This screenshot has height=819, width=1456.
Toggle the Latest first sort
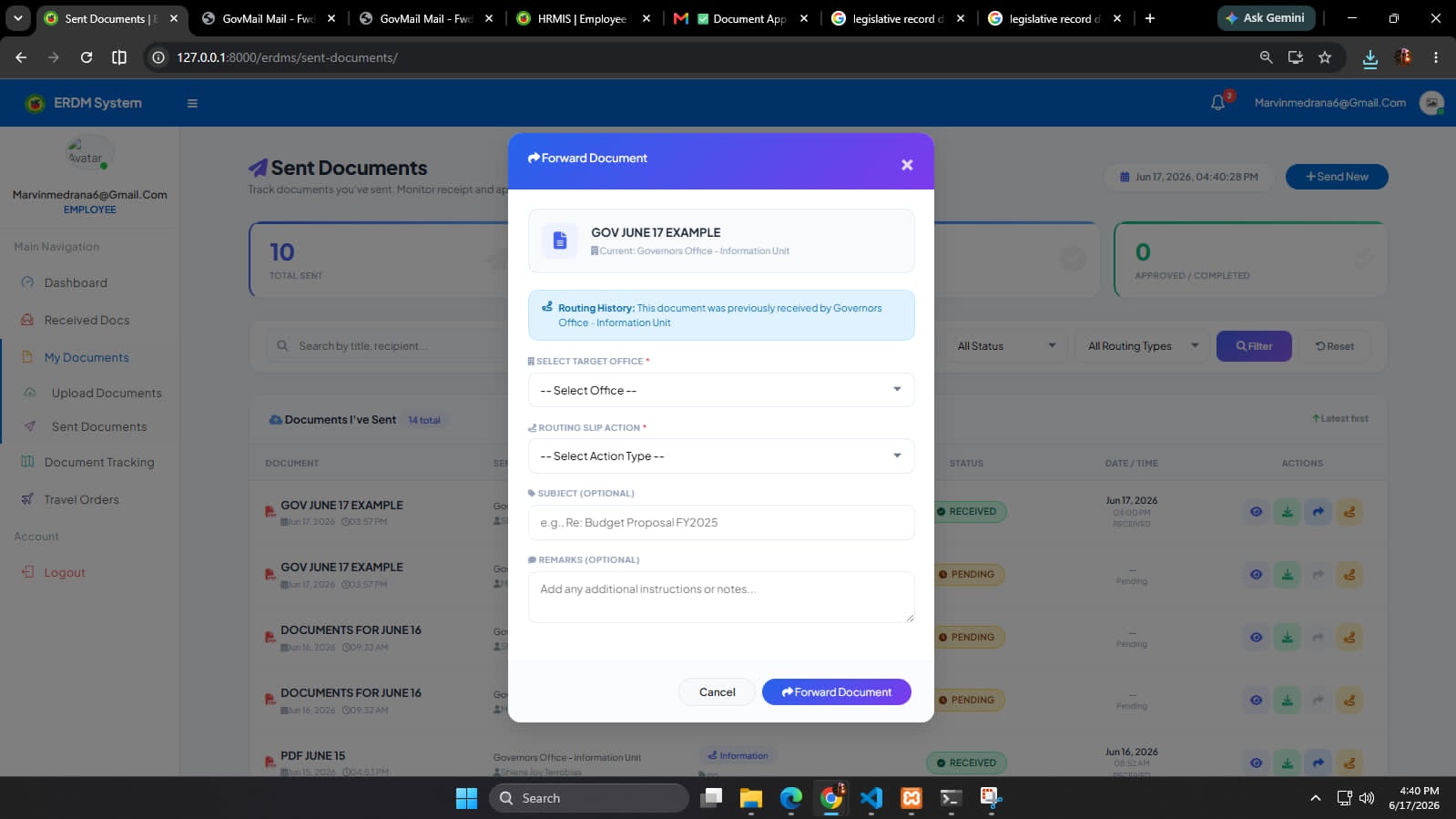(1339, 418)
